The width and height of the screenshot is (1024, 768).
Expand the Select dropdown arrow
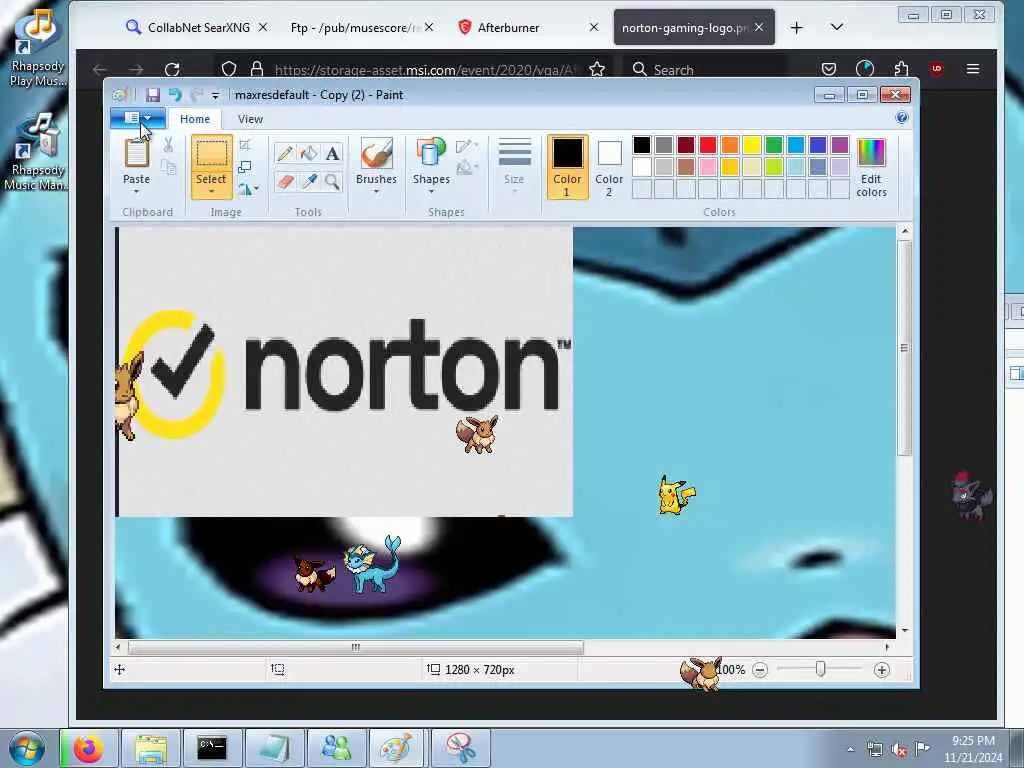pos(211,192)
